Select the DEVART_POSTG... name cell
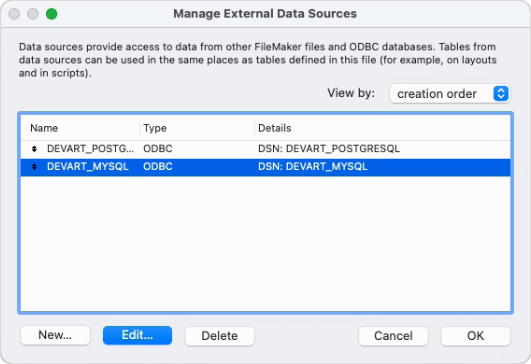This screenshot has height=364, width=531. coord(90,149)
